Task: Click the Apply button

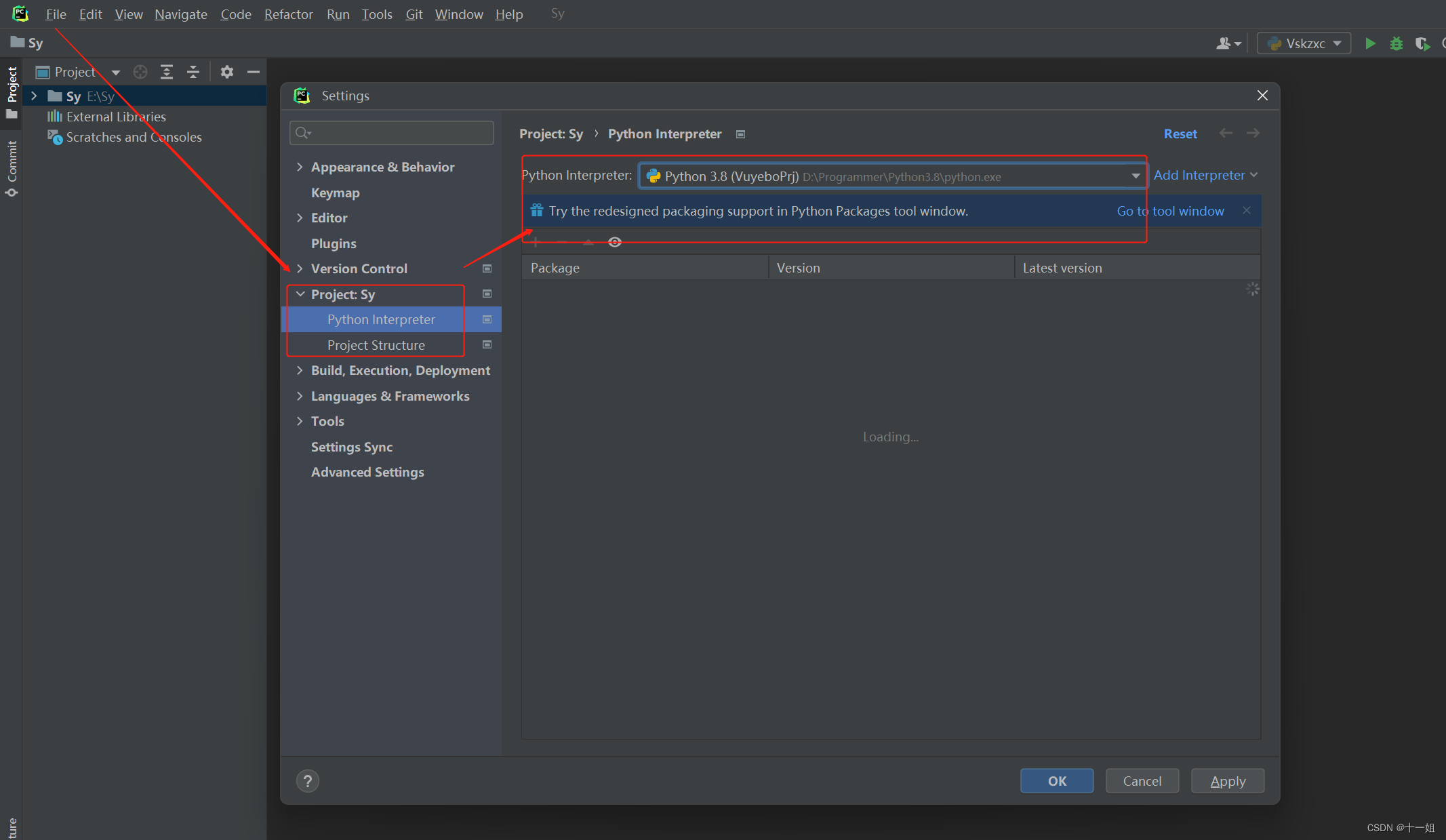Action: (x=1227, y=781)
